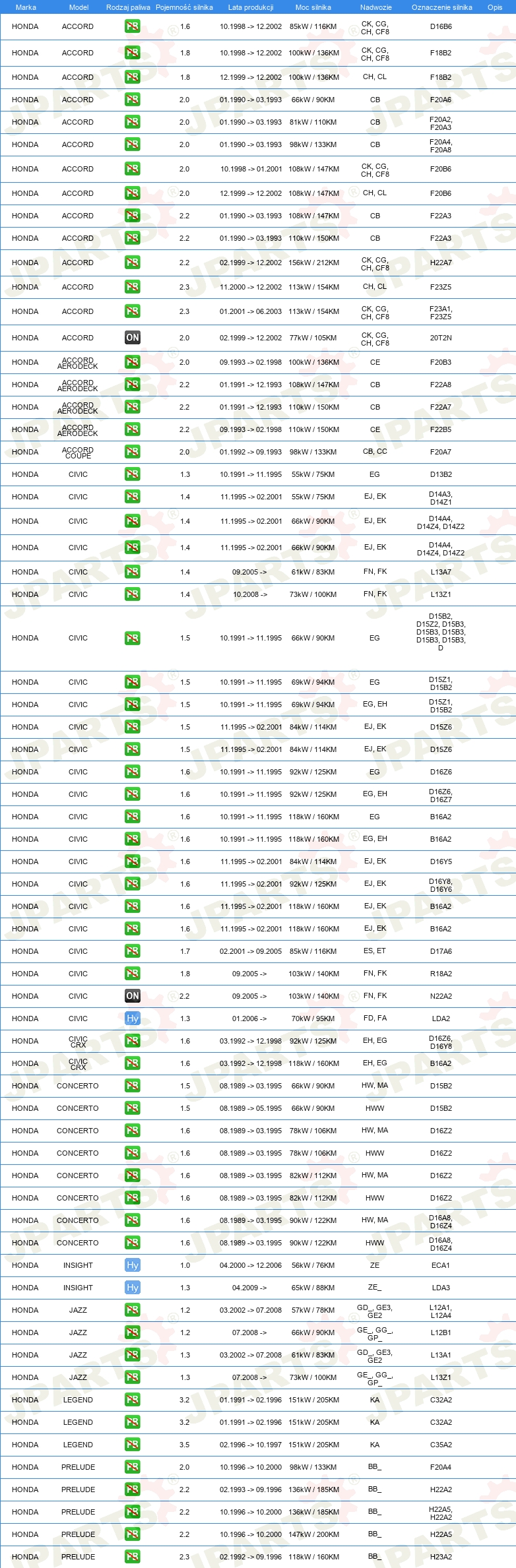Select engine code R18A2 cell
This screenshot has height=1568, width=516.
click(441, 974)
